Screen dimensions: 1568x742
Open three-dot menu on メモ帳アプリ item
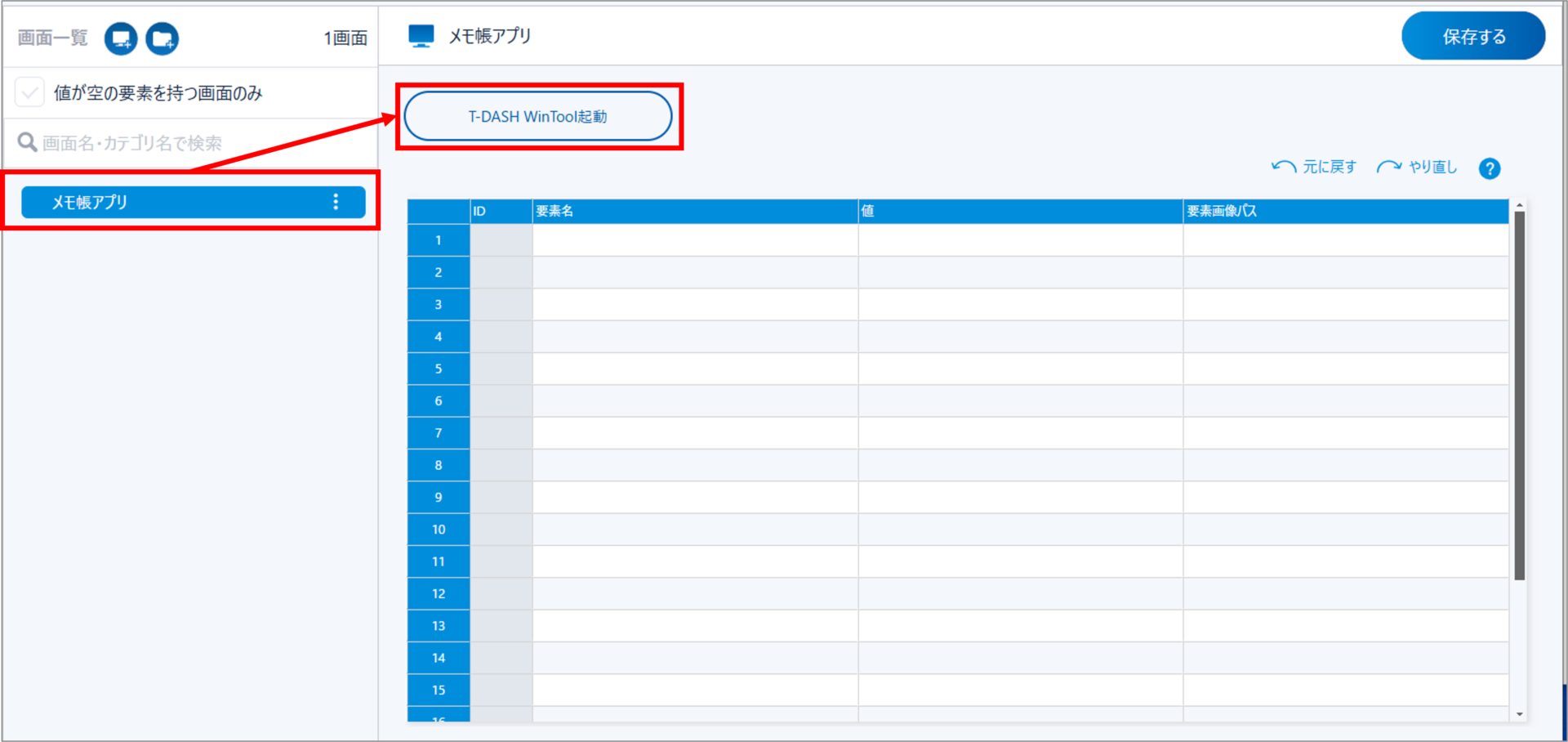click(x=336, y=202)
